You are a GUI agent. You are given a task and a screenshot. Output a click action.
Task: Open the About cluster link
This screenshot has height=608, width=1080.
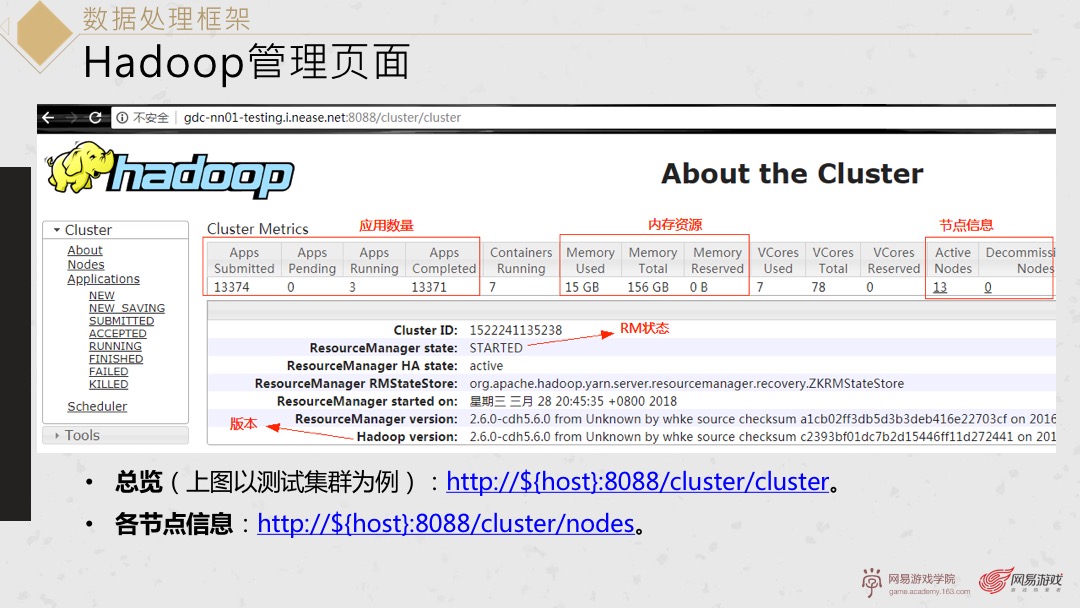click(x=85, y=250)
